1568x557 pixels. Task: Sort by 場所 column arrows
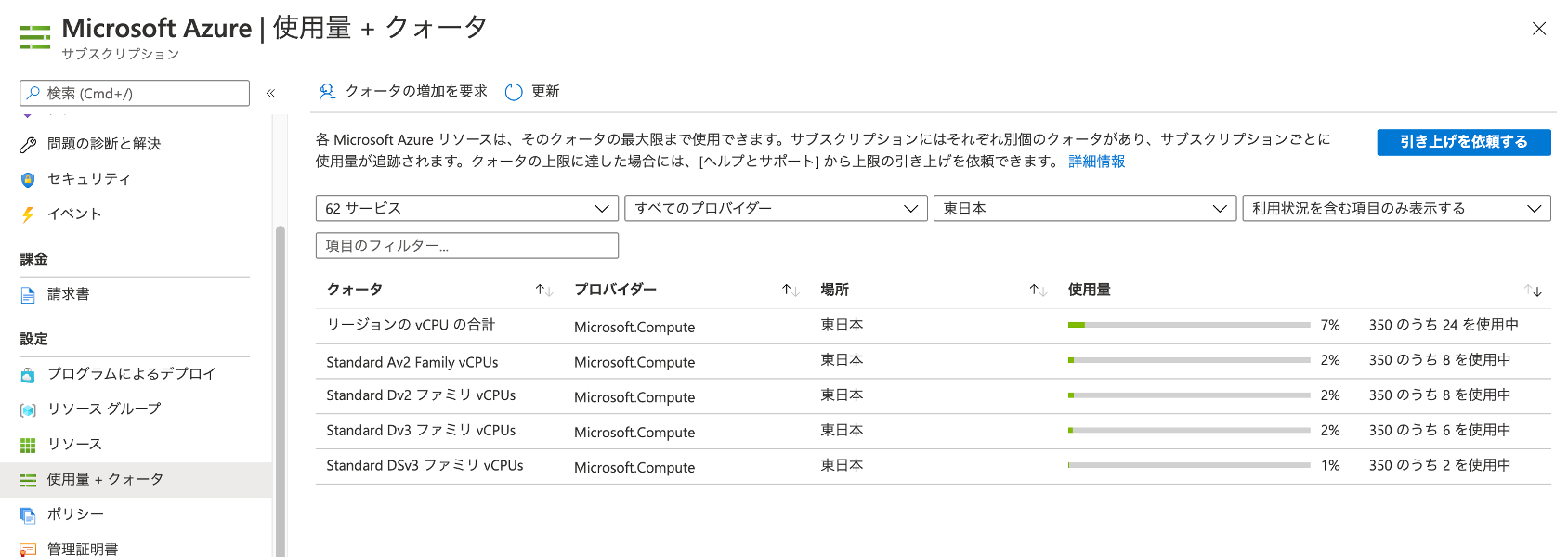[1038, 291]
